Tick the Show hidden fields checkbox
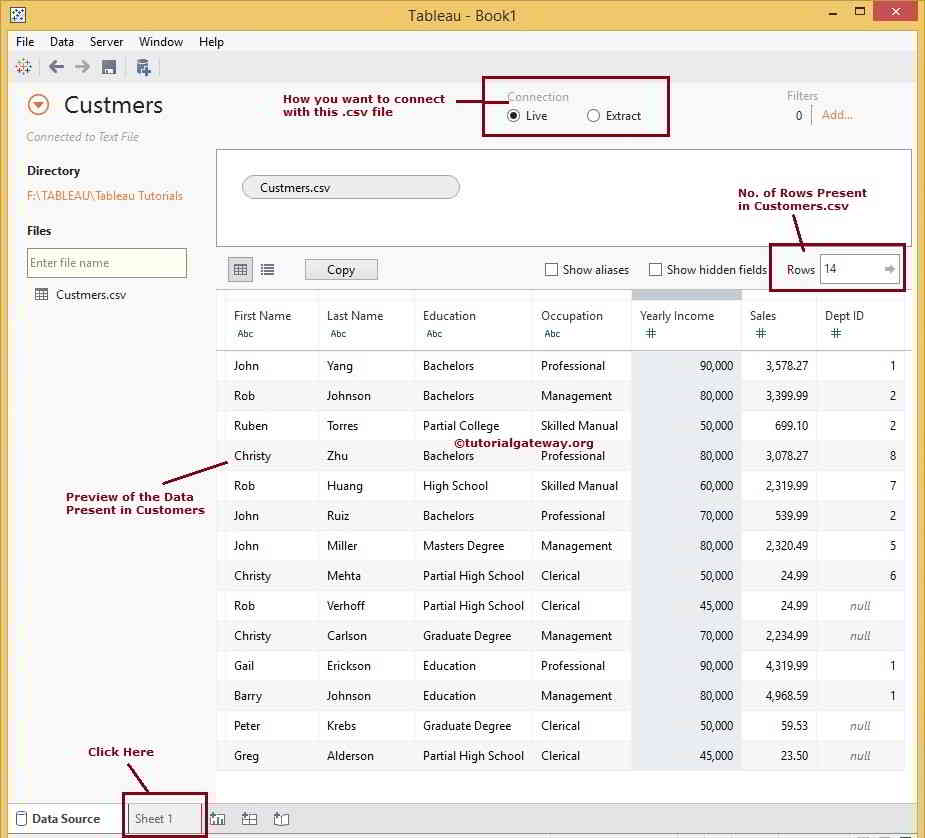Image resolution: width=925 pixels, height=838 pixels. (x=655, y=270)
